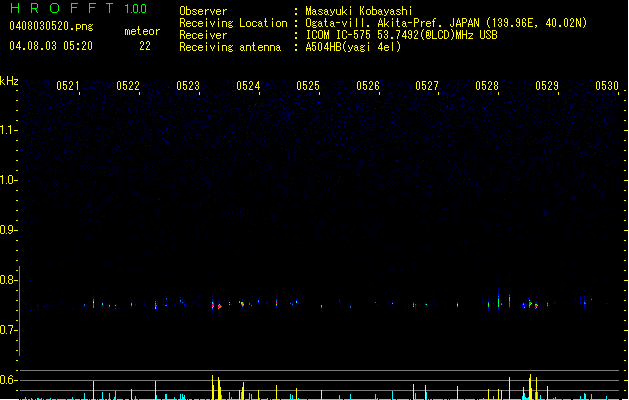Screen dimensions: 629x400
Task: Click the 0.7 frequency axis label
Action: click(x=7, y=330)
